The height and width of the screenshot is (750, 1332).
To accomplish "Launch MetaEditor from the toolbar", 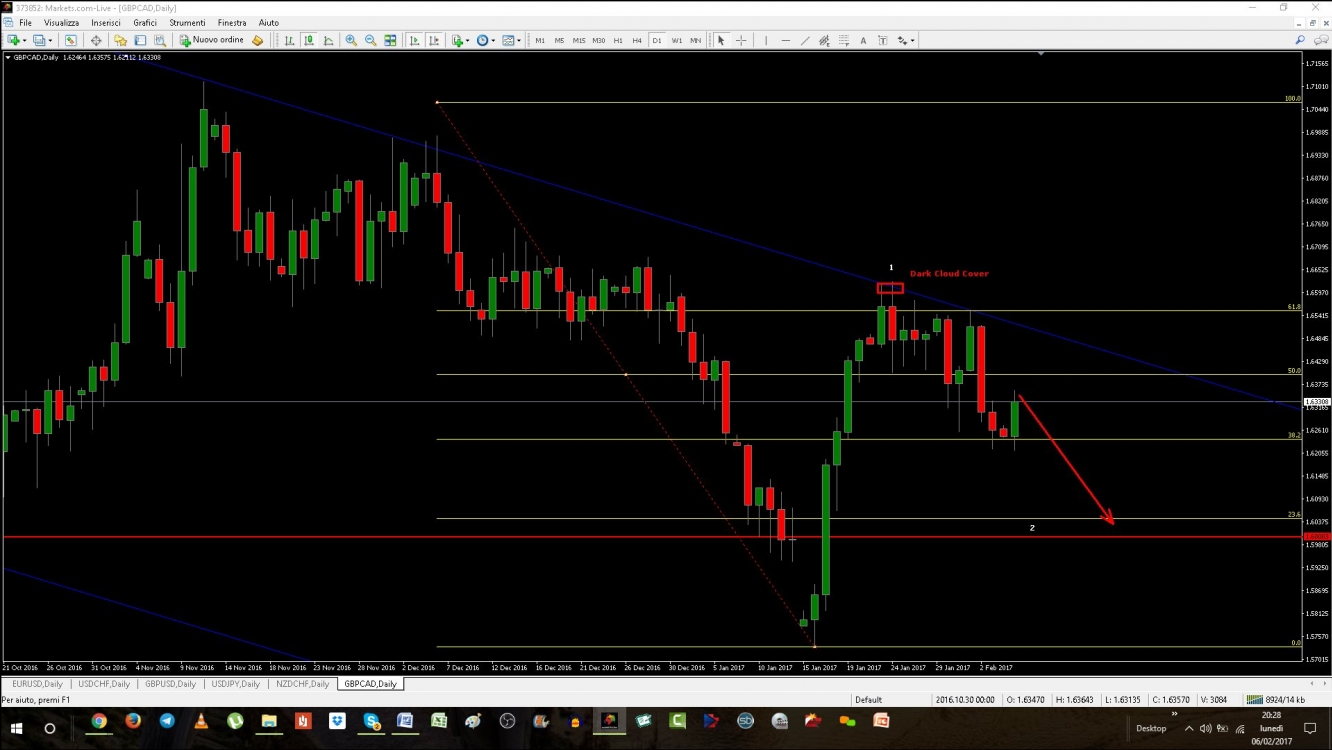I will pos(257,40).
